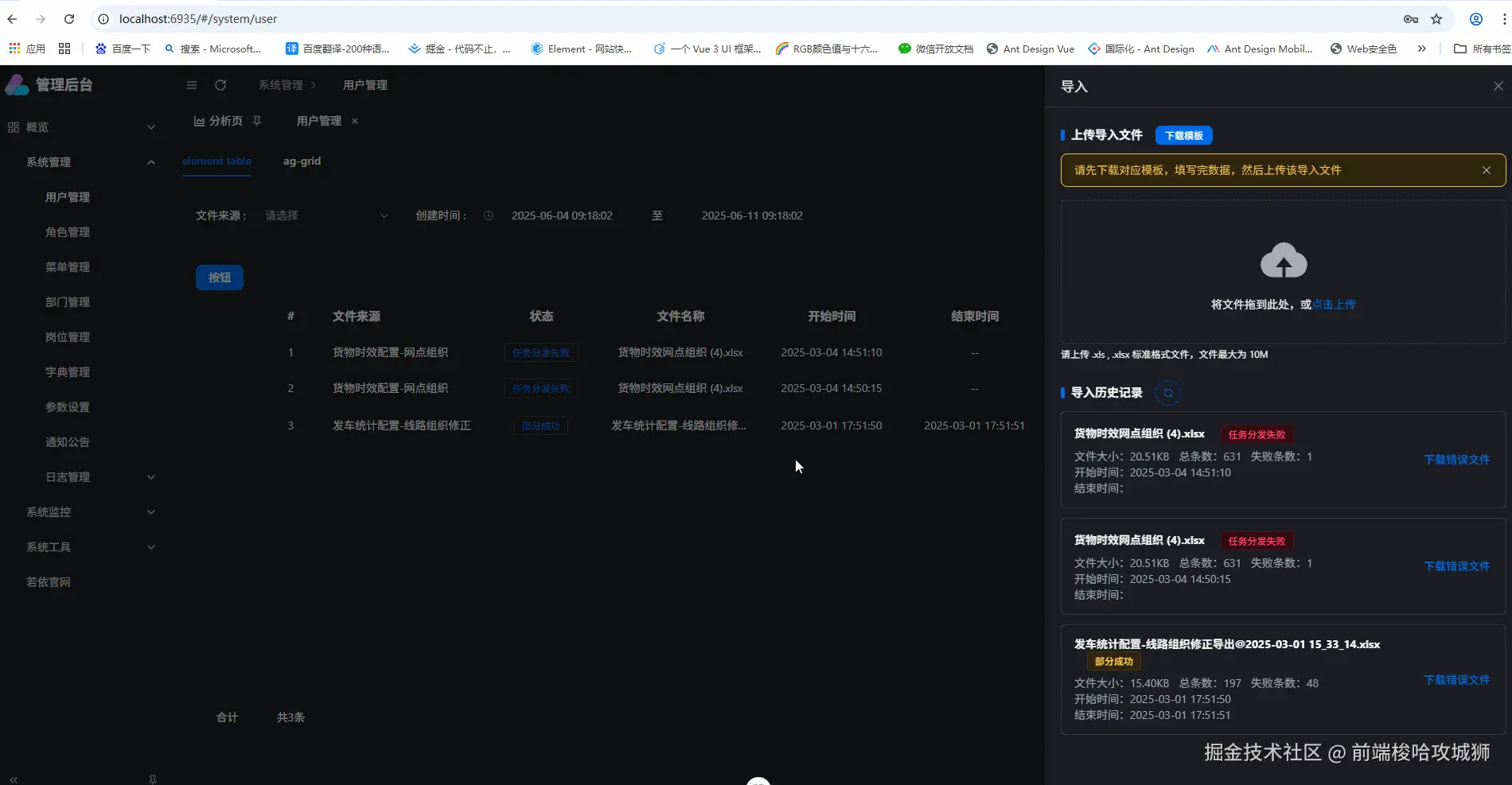Switch to the element table tab
Viewport: 1512px width, 785px height.
216,161
